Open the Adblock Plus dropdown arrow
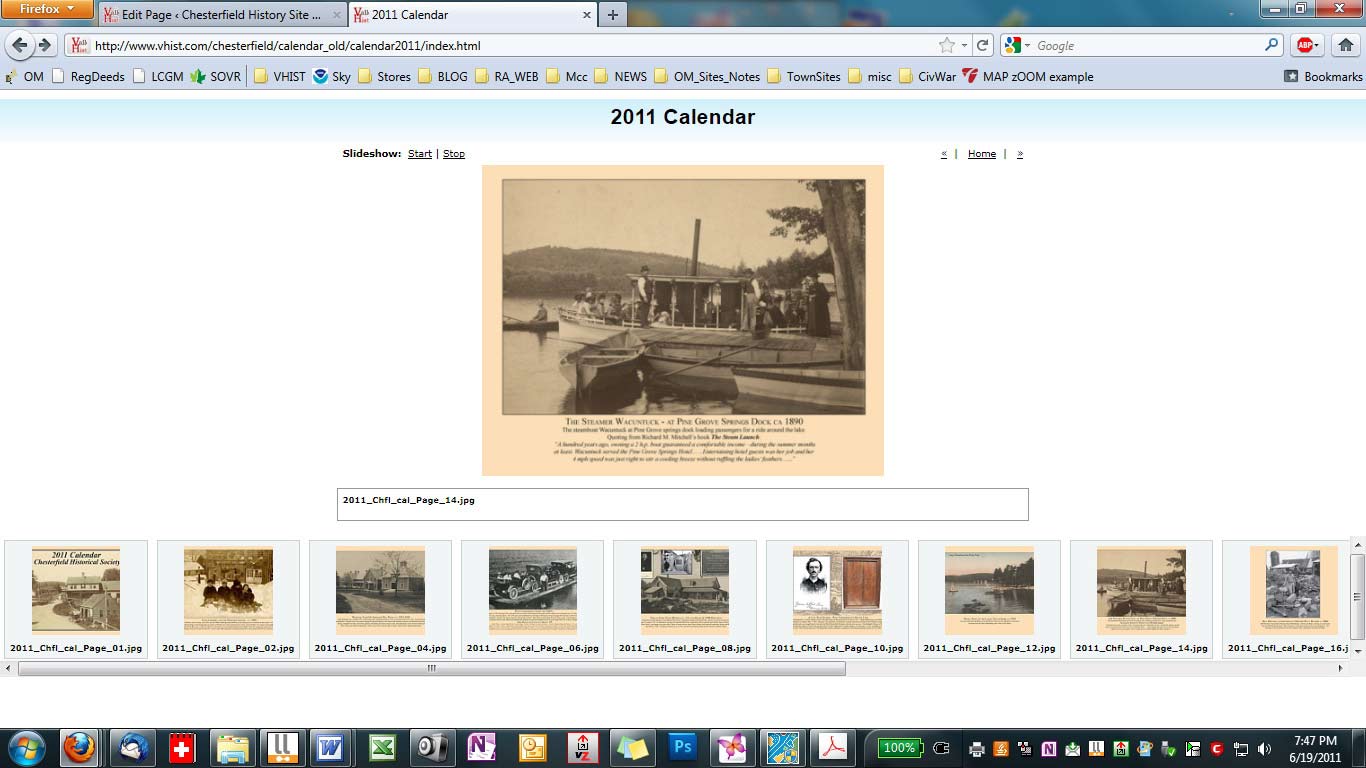Image resolution: width=1366 pixels, height=768 pixels. (x=1317, y=45)
